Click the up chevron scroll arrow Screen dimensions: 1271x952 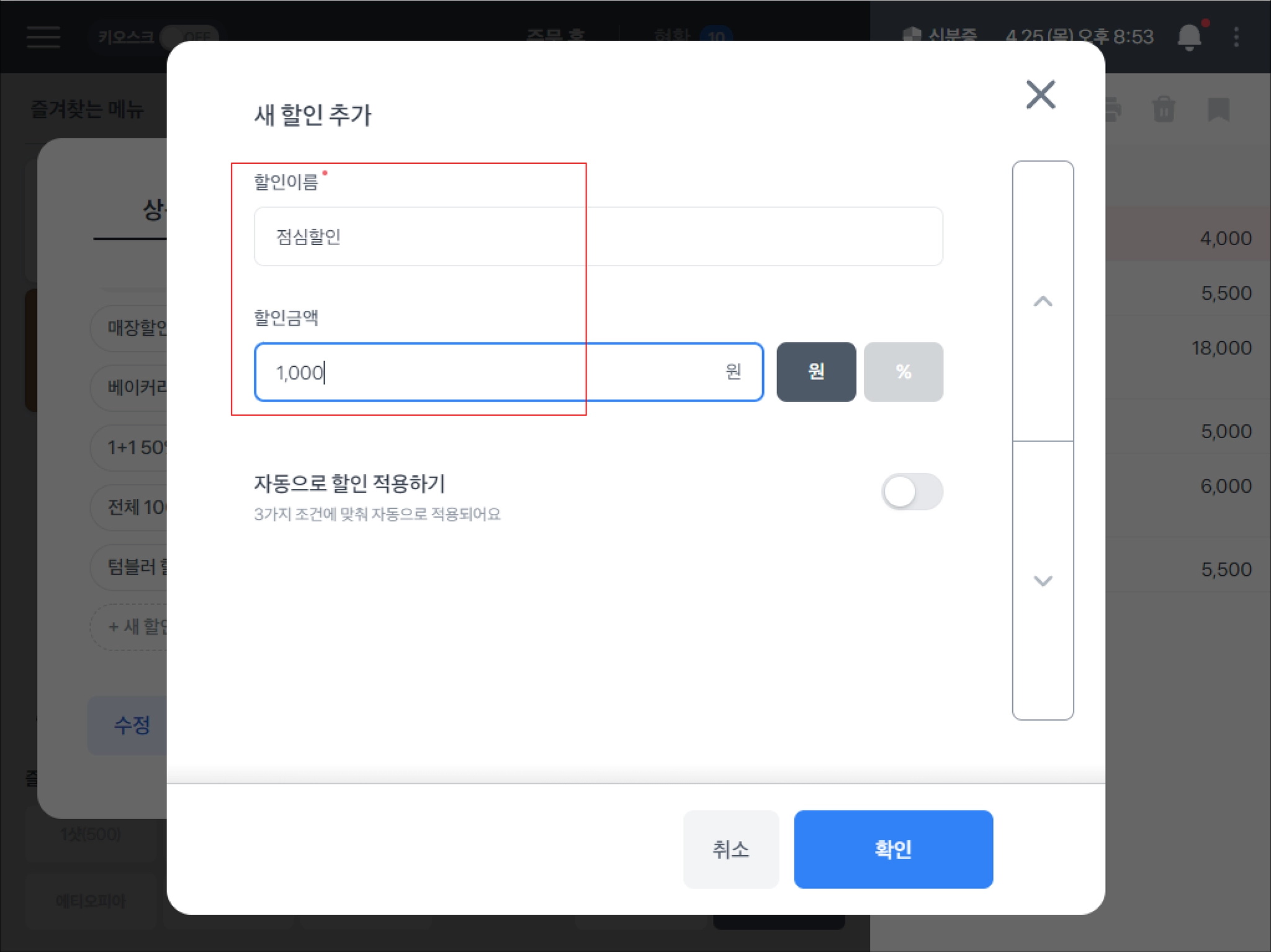1043,302
